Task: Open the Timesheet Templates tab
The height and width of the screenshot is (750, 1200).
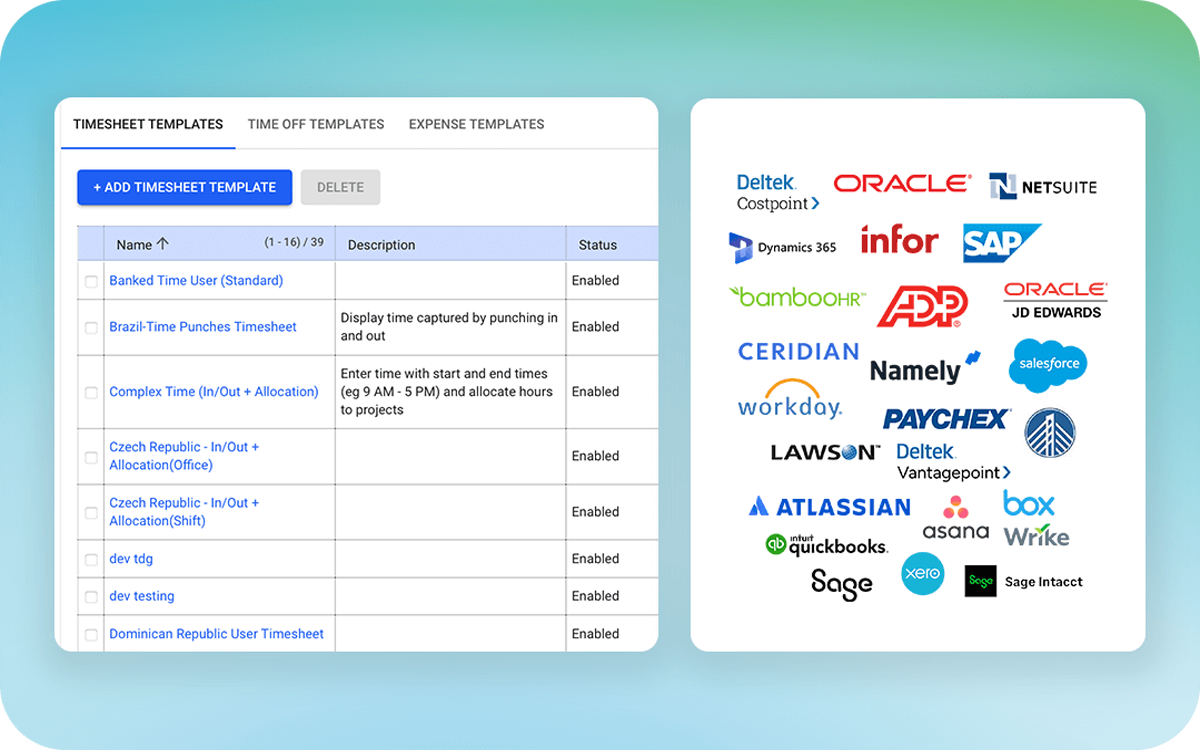Action: [148, 124]
